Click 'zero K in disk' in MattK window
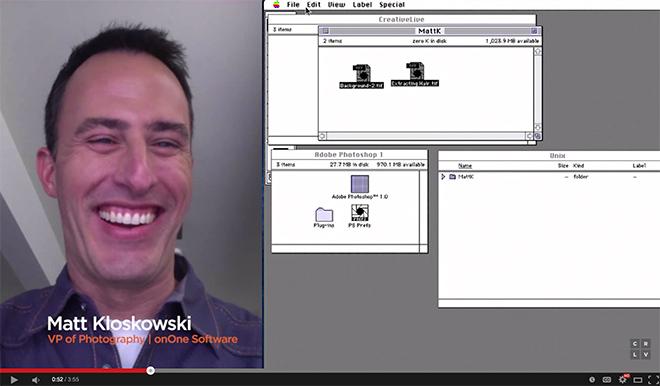The height and width of the screenshot is (386, 660). [429, 41]
